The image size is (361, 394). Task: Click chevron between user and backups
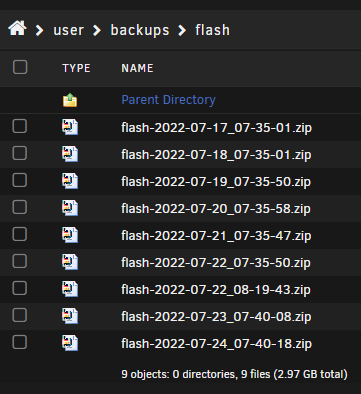(x=97, y=30)
